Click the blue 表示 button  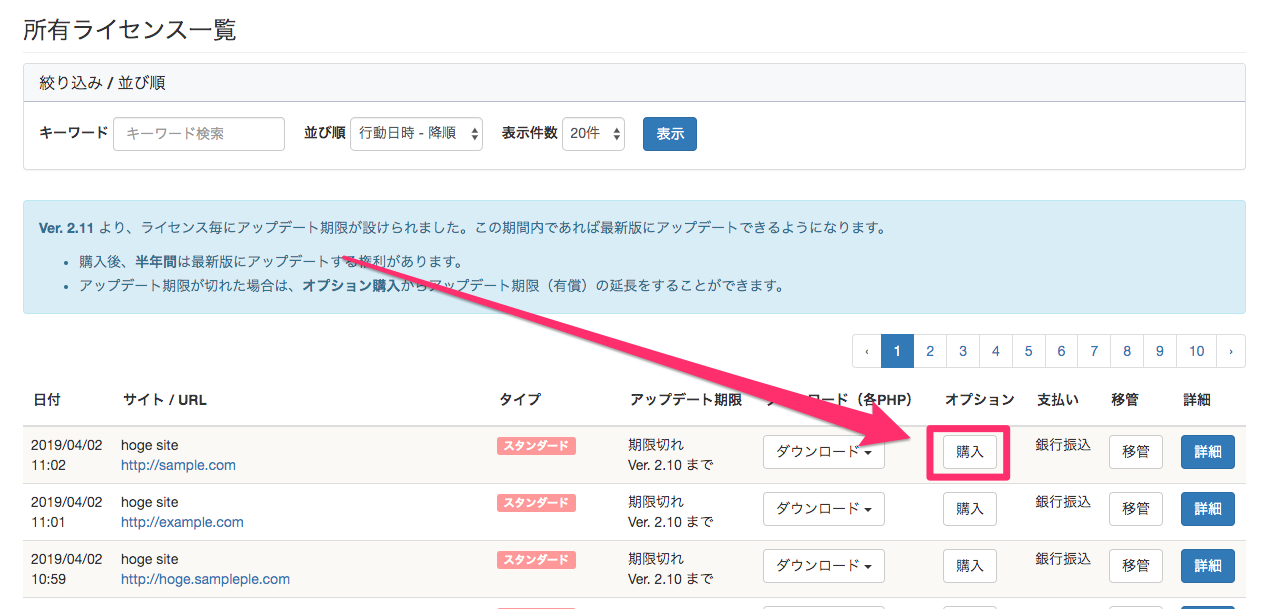point(669,134)
